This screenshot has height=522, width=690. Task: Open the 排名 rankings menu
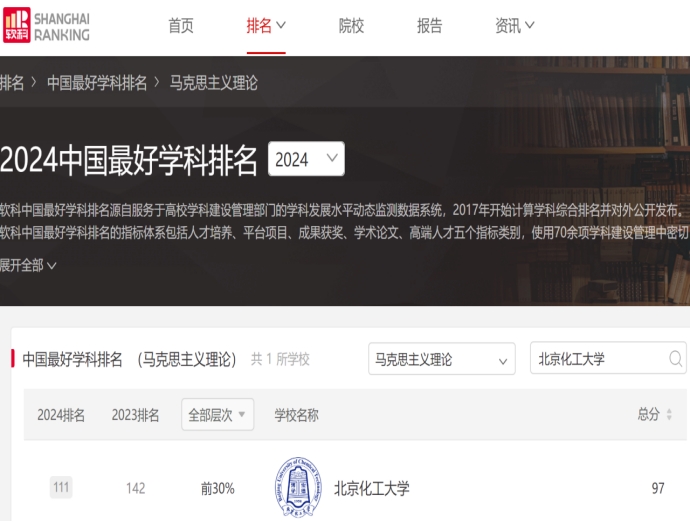[x=266, y=26]
